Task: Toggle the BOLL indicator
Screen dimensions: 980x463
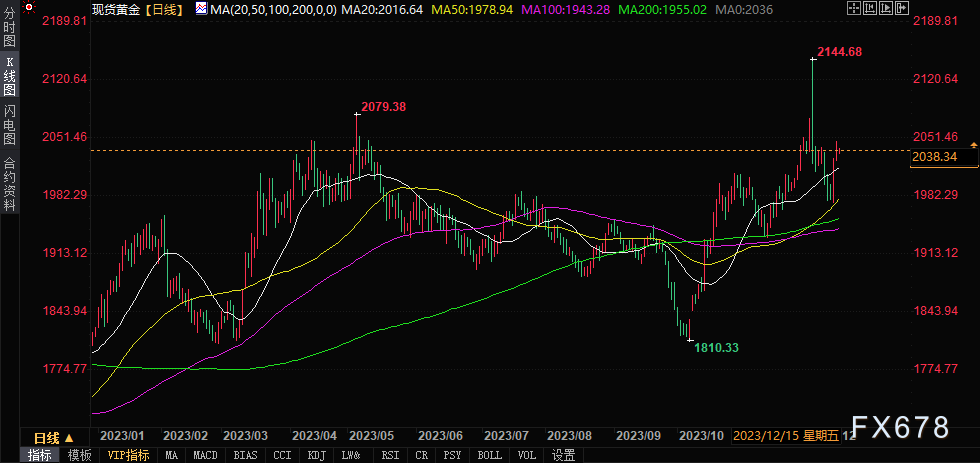Action: (x=489, y=455)
